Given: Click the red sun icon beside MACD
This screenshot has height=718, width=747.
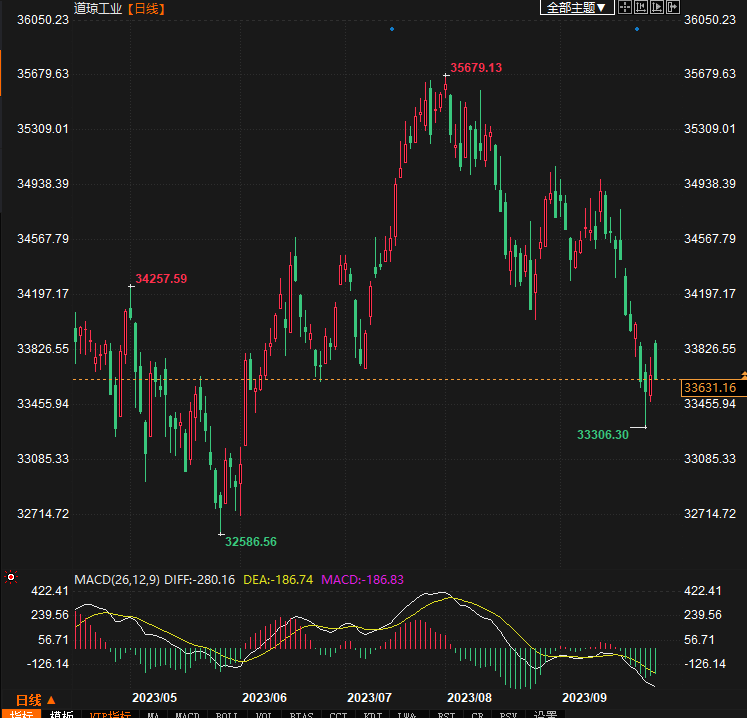Looking at the screenshot, I should tap(10, 577).
